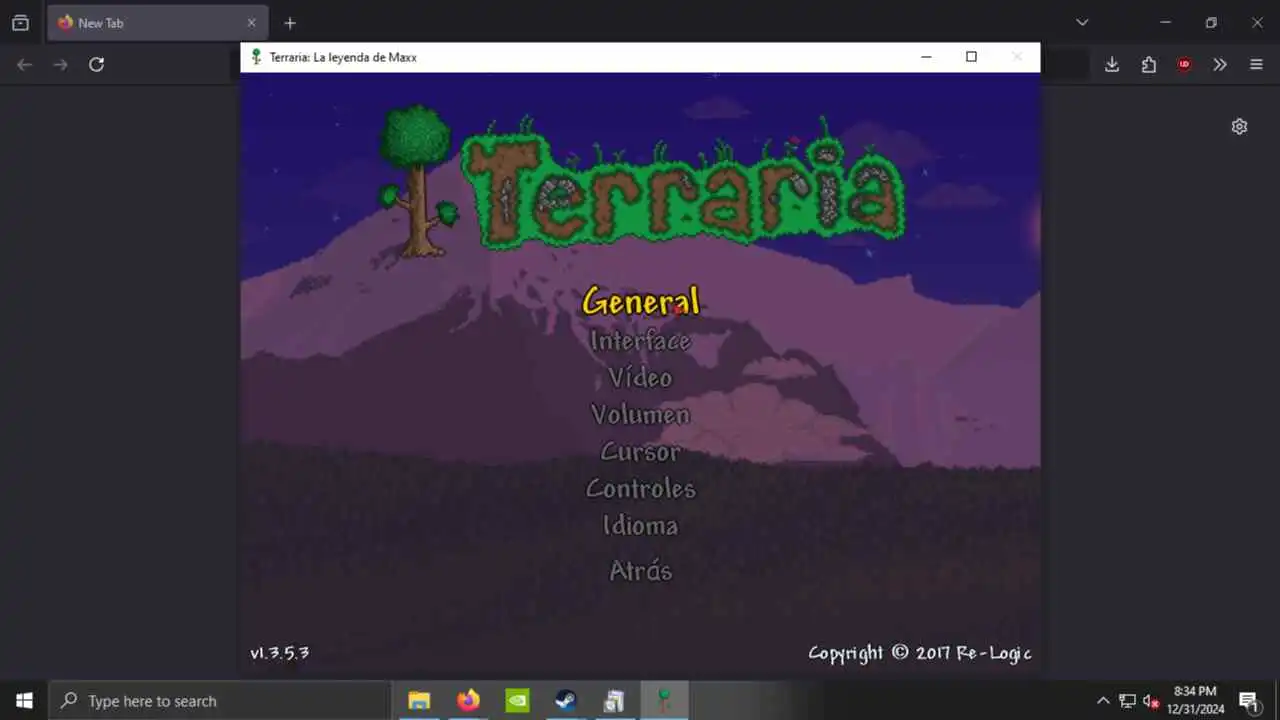The width and height of the screenshot is (1280, 720).
Task: Open Steam from the taskbar
Action: [x=566, y=701]
